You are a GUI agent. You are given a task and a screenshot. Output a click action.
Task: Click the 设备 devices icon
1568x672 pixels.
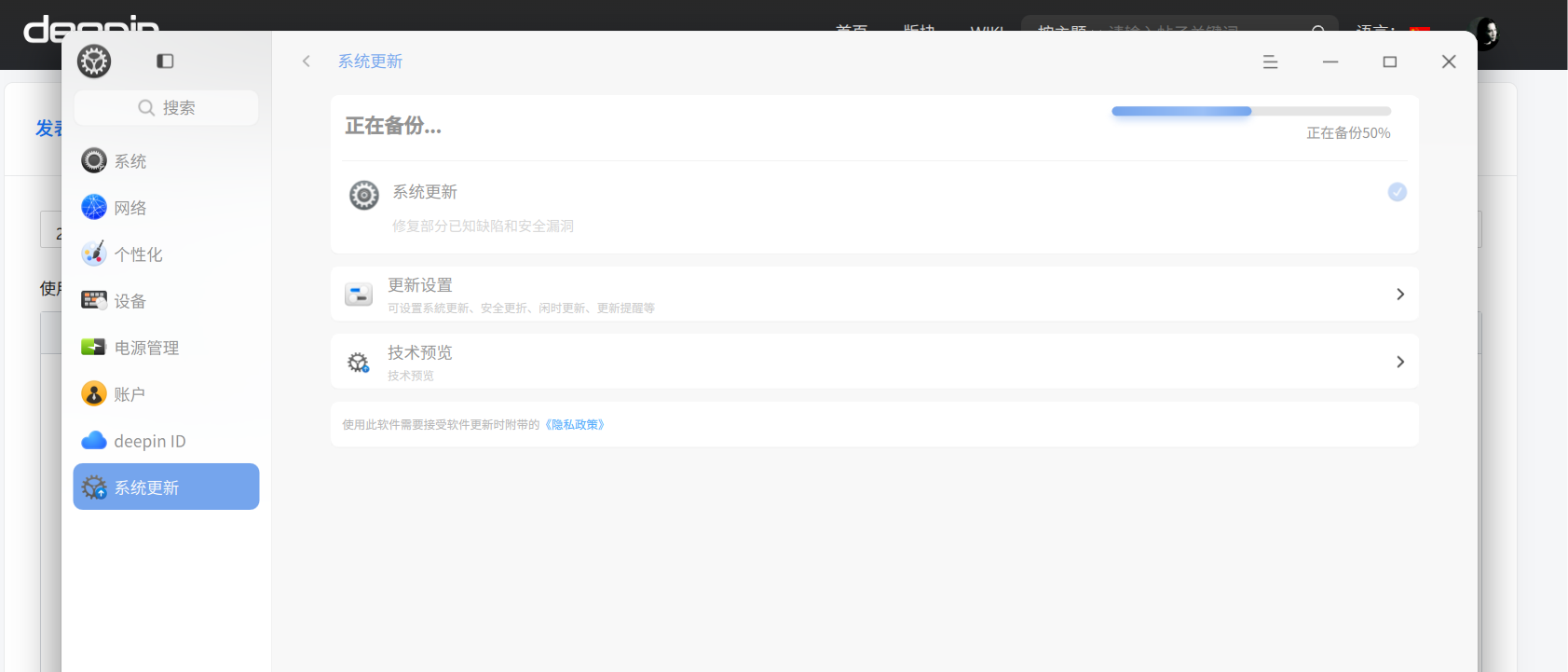(x=94, y=300)
